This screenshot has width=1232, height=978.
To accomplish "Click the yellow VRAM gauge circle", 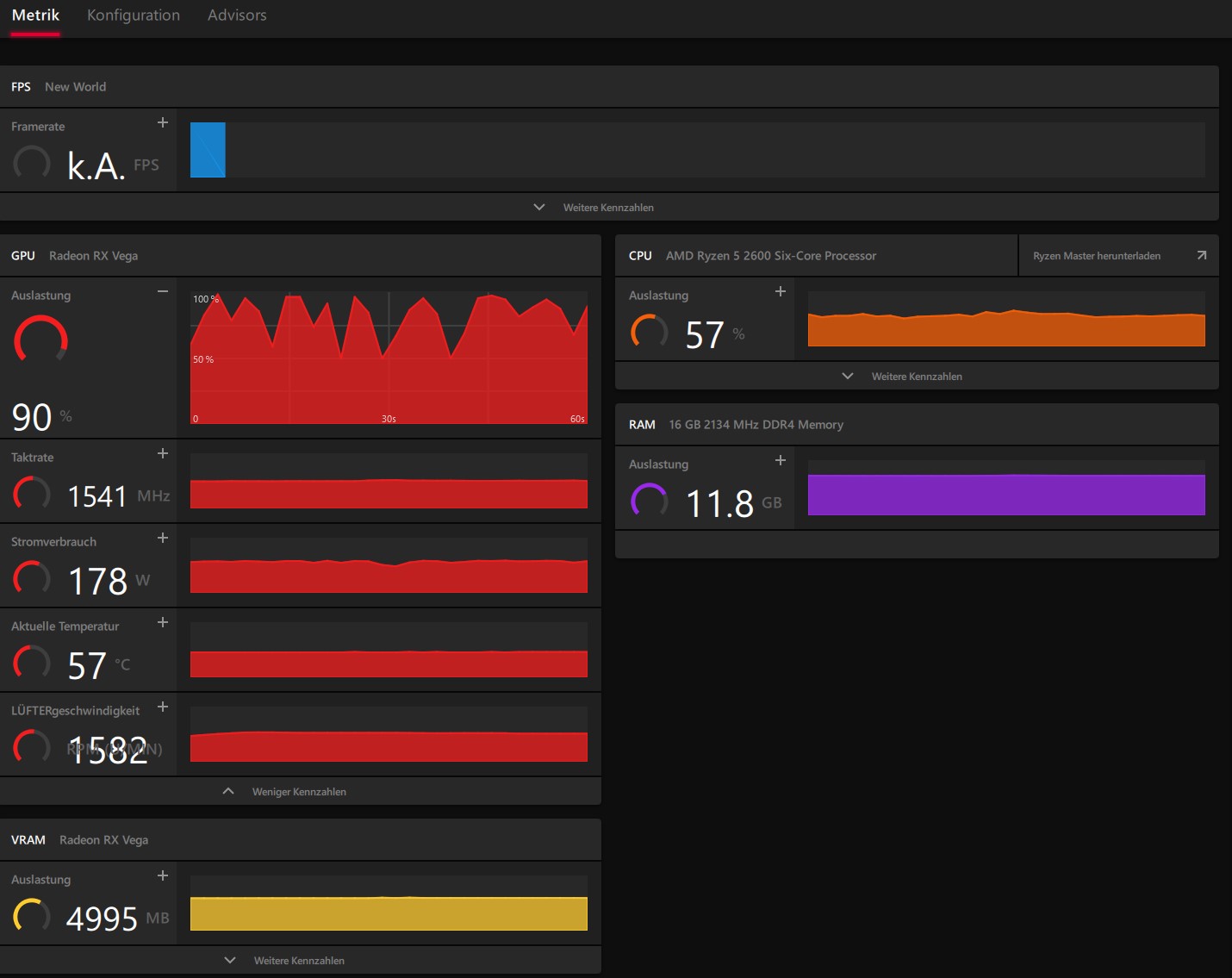I will (x=32, y=916).
